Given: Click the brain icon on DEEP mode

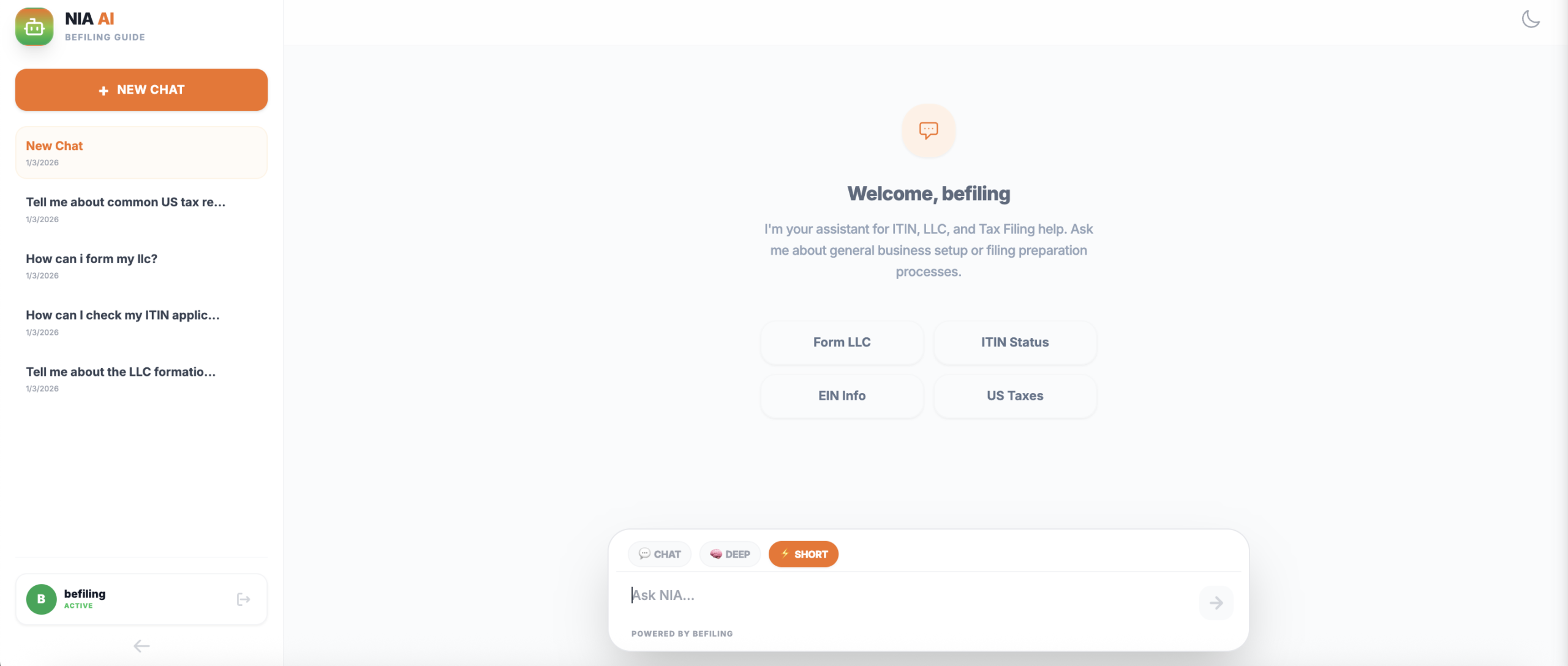Looking at the screenshot, I should click(715, 554).
